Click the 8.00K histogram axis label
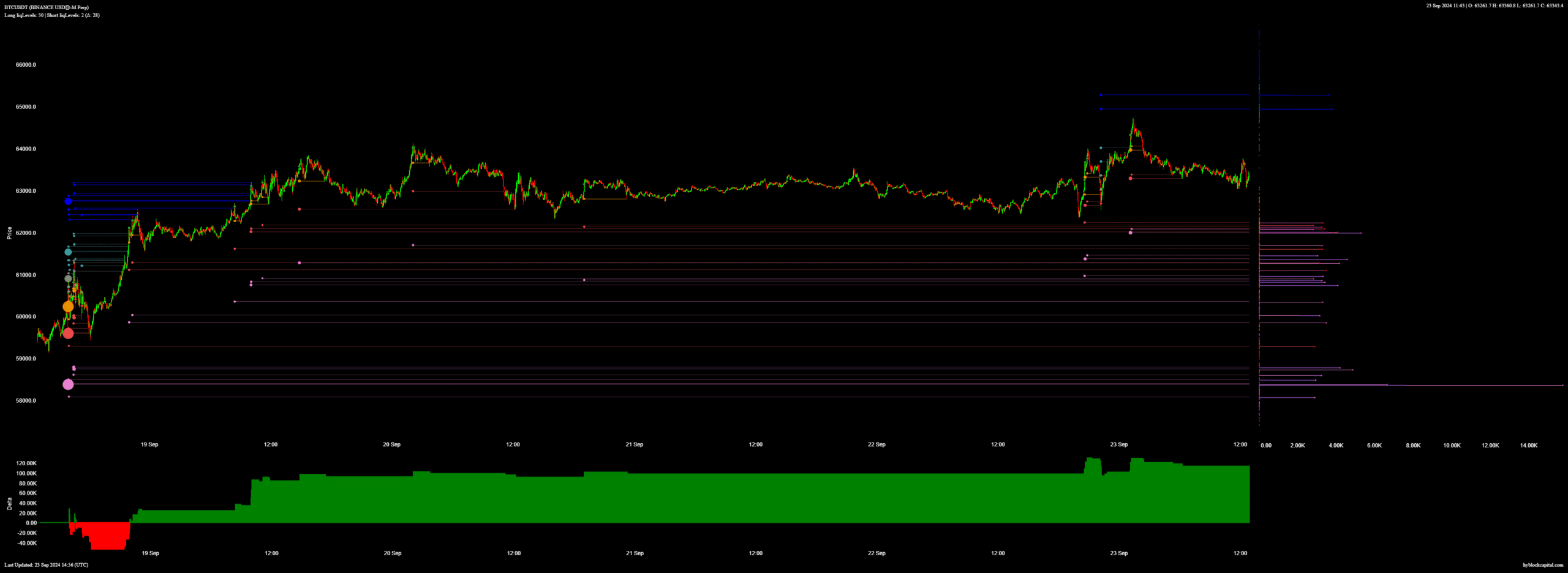The image size is (1568, 573). tap(1413, 446)
